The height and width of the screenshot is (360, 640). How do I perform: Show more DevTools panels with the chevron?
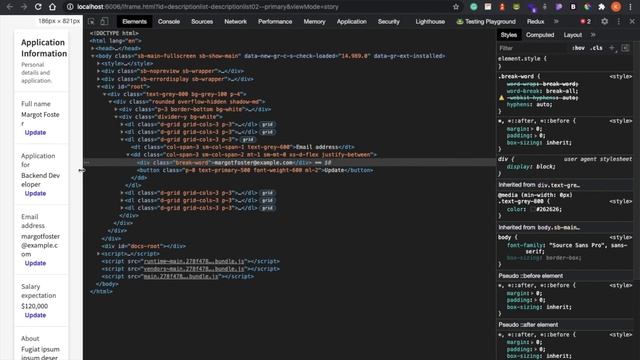click(x=556, y=21)
